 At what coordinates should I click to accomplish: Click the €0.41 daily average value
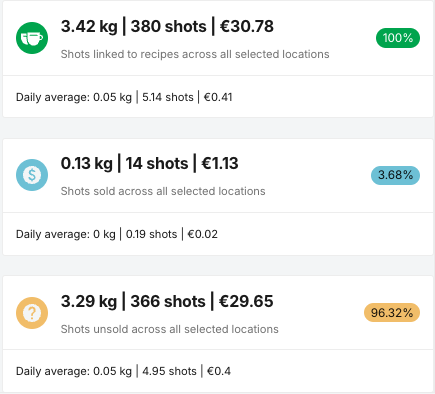pyautogui.click(x=218, y=97)
